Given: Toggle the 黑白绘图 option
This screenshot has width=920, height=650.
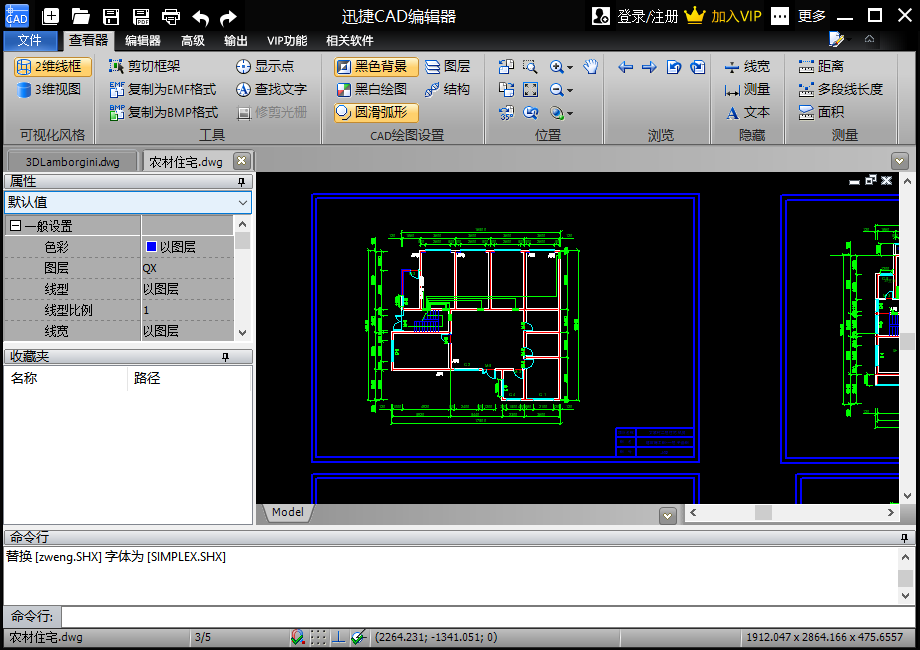Looking at the screenshot, I should pos(372,89).
